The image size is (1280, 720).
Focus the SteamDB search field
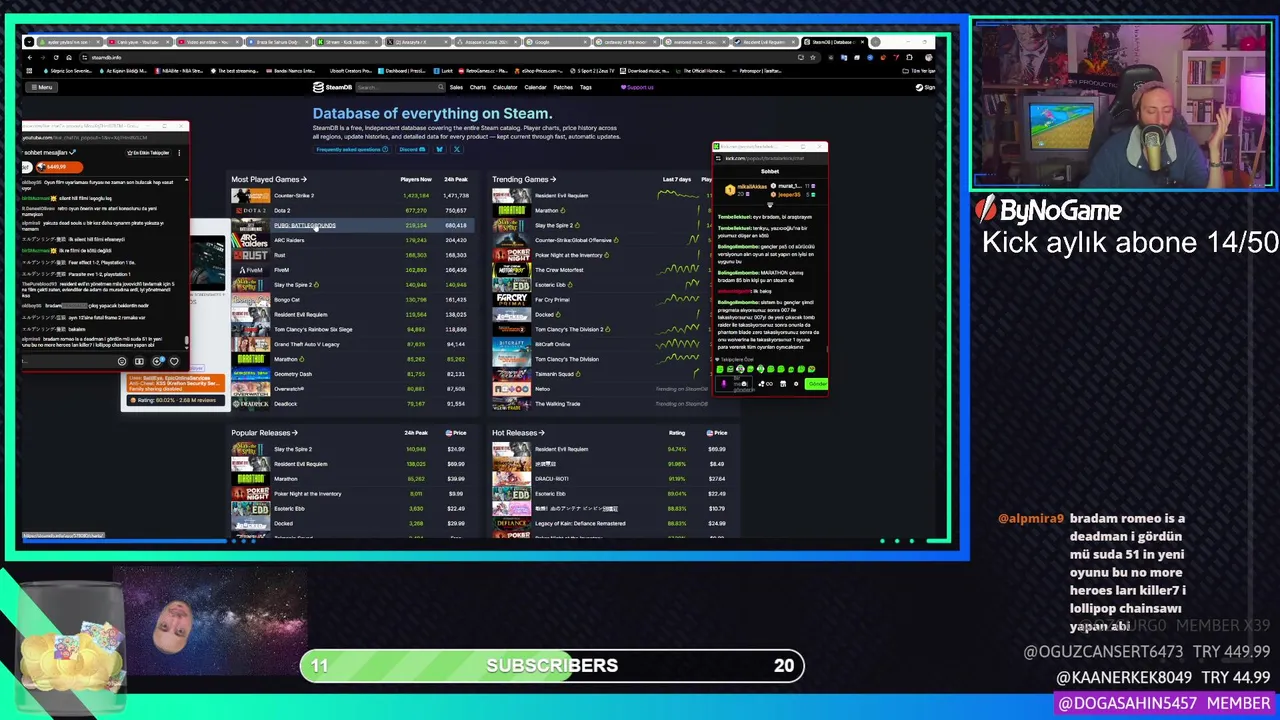tap(400, 87)
